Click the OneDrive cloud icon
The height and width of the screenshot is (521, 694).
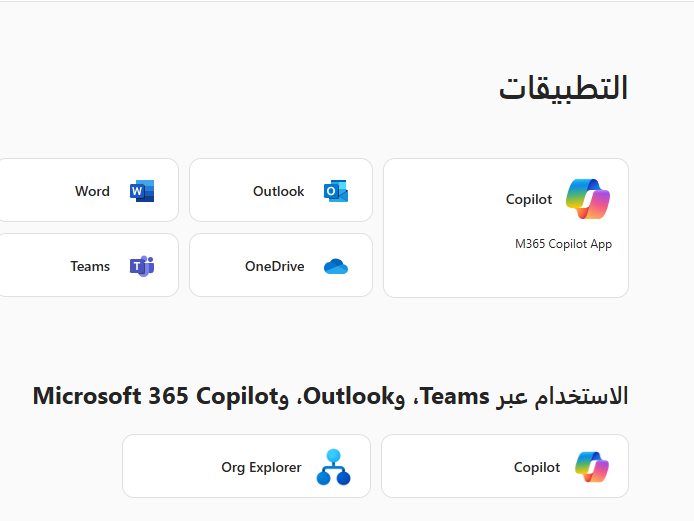click(x=335, y=266)
